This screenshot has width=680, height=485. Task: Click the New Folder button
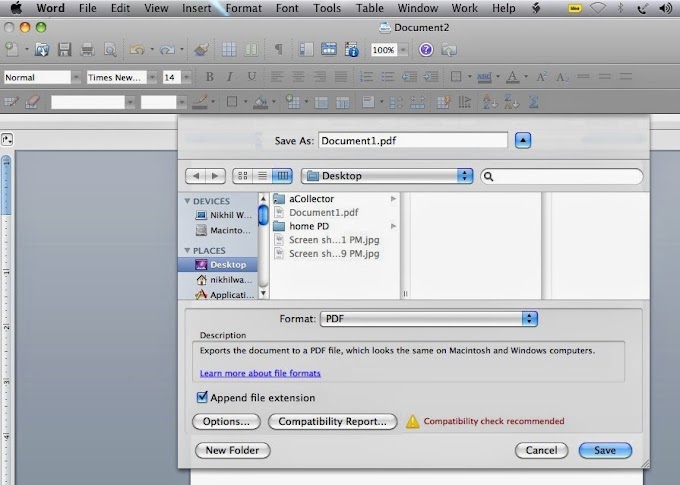232,450
